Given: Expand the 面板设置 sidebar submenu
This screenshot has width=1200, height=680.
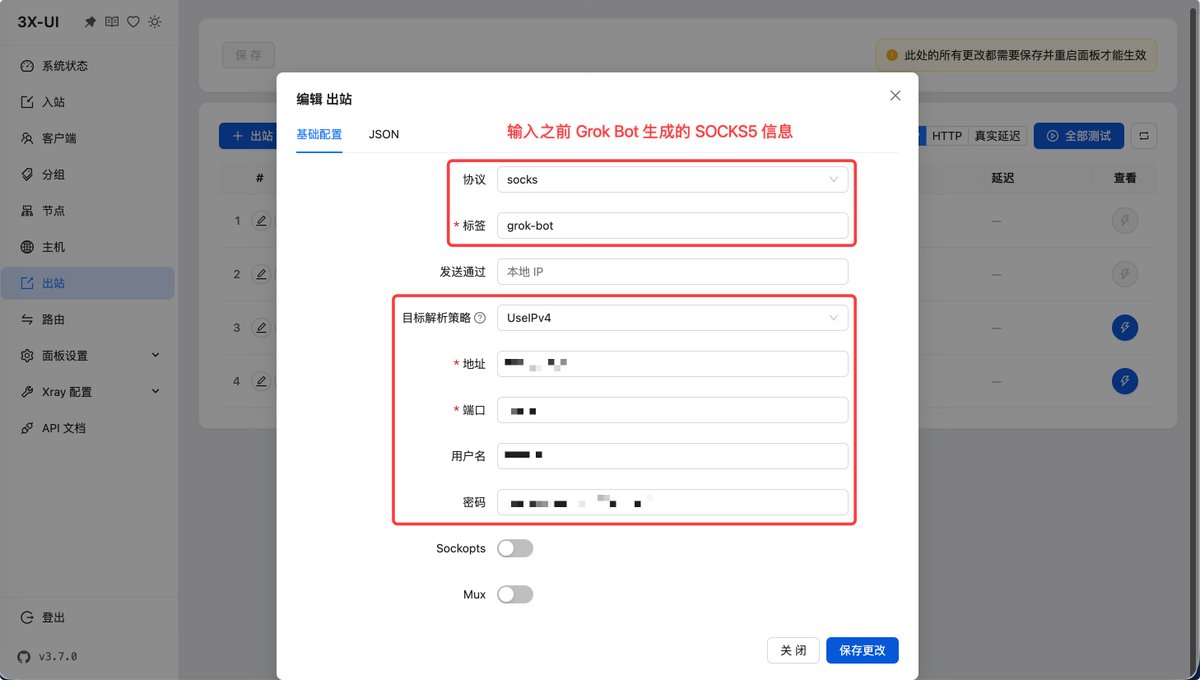Looking at the screenshot, I should coord(89,356).
